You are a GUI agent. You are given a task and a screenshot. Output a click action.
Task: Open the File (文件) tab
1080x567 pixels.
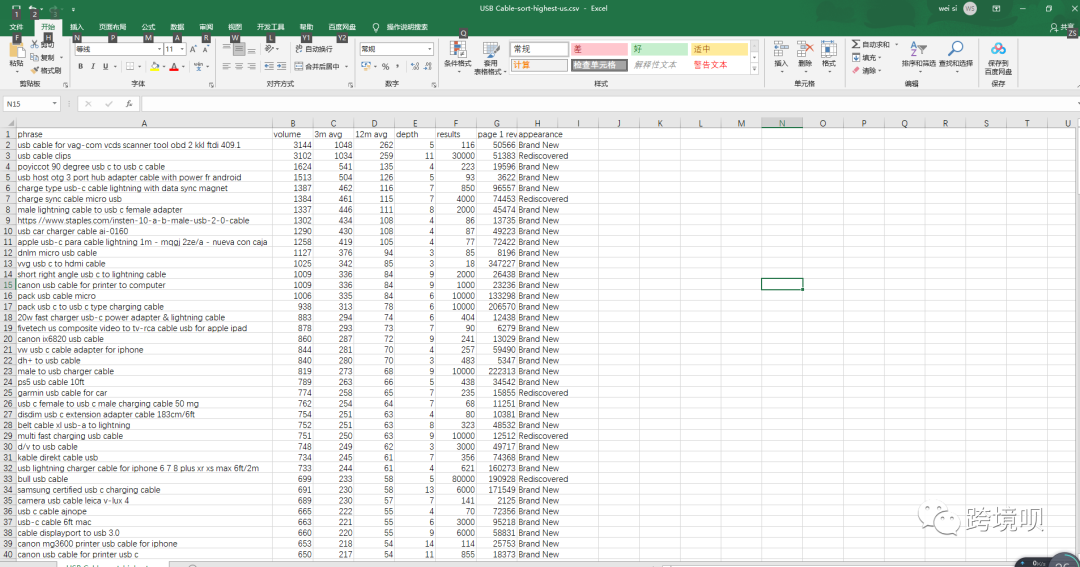(17, 27)
